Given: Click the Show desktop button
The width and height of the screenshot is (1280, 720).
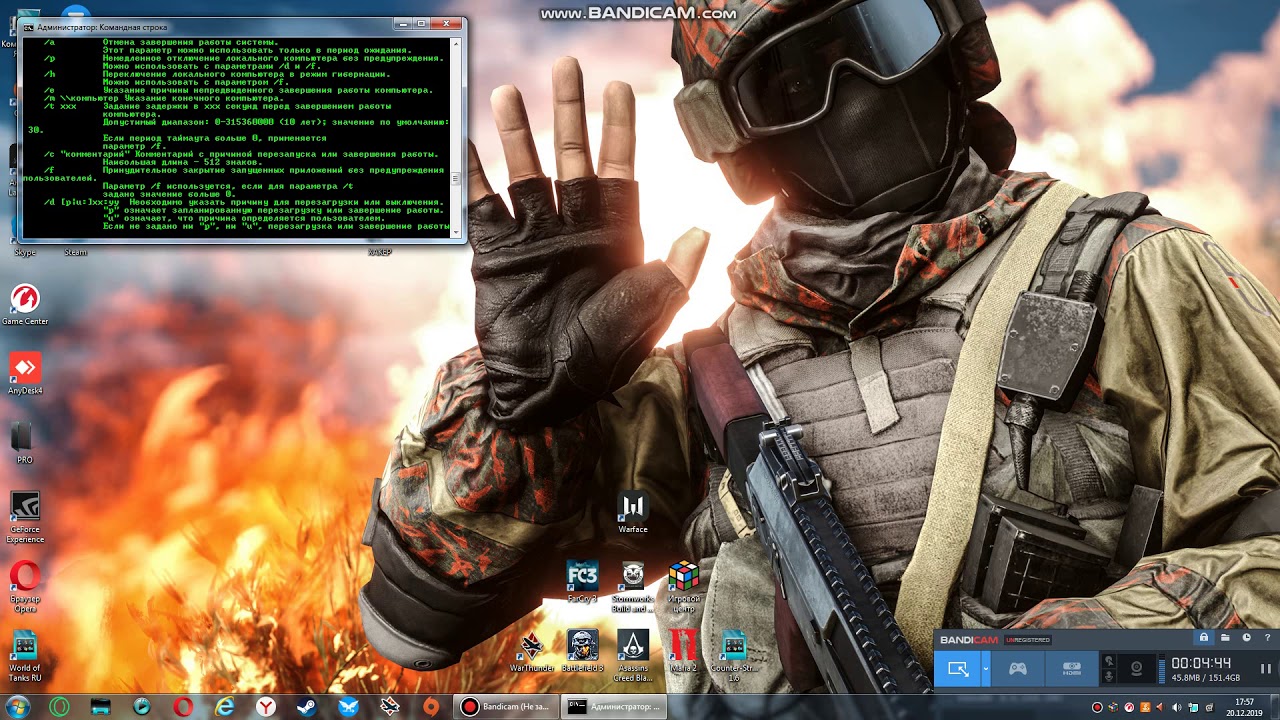Looking at the screenshot, I should tap(1274, 707).
